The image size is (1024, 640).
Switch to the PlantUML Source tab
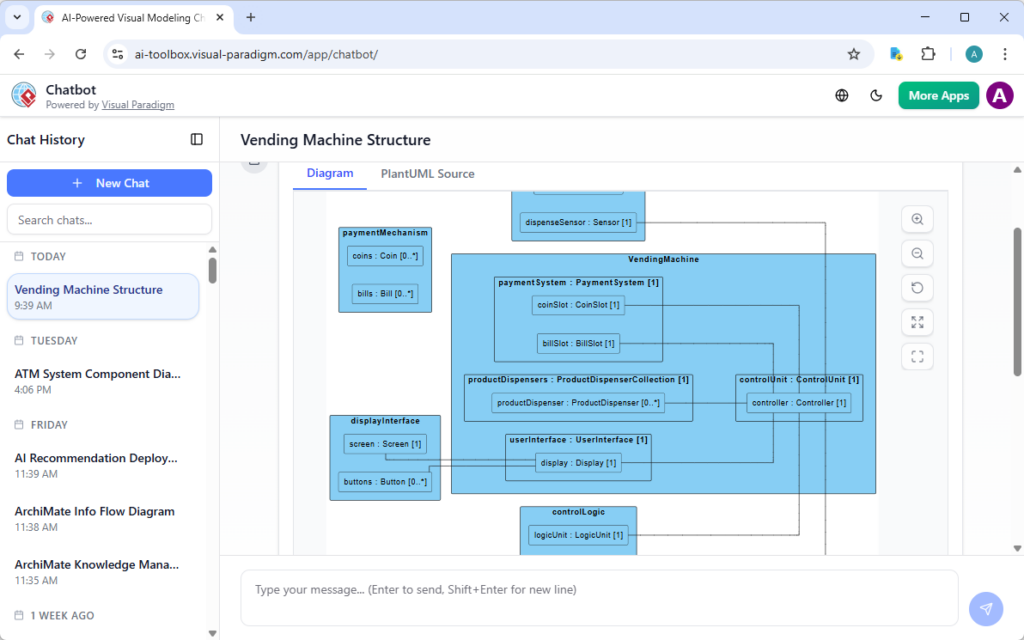[427, 173]
